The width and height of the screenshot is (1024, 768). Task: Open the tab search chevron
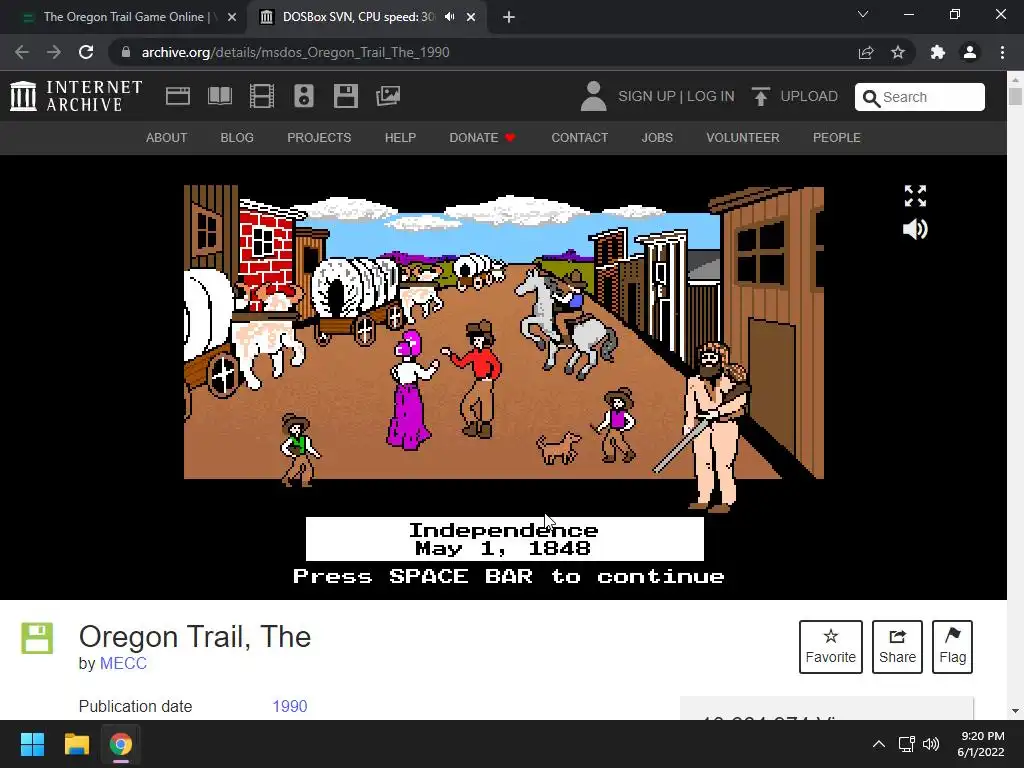coord(863,14)
